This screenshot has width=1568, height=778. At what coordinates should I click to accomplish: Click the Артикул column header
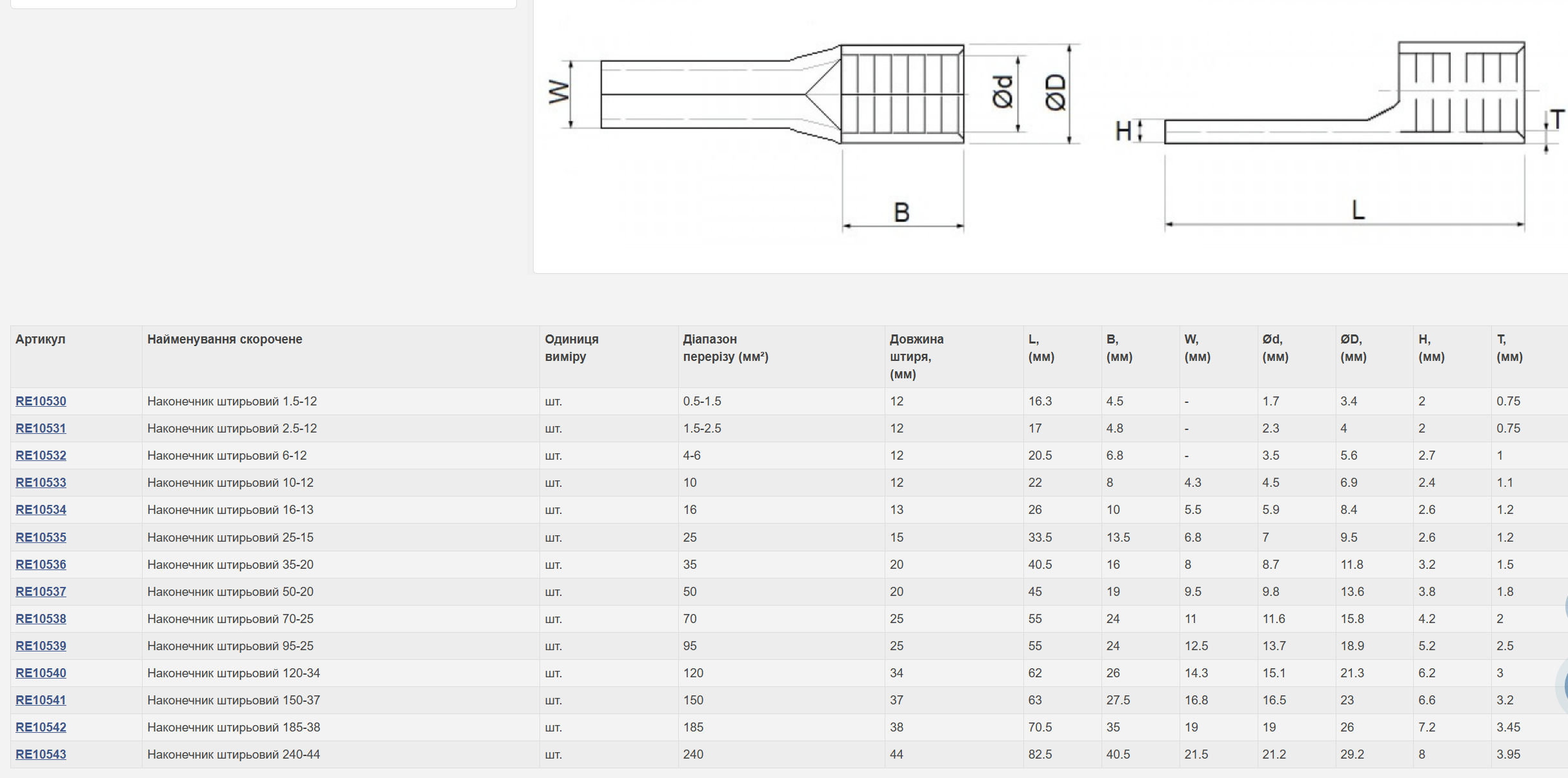[40, 339]
